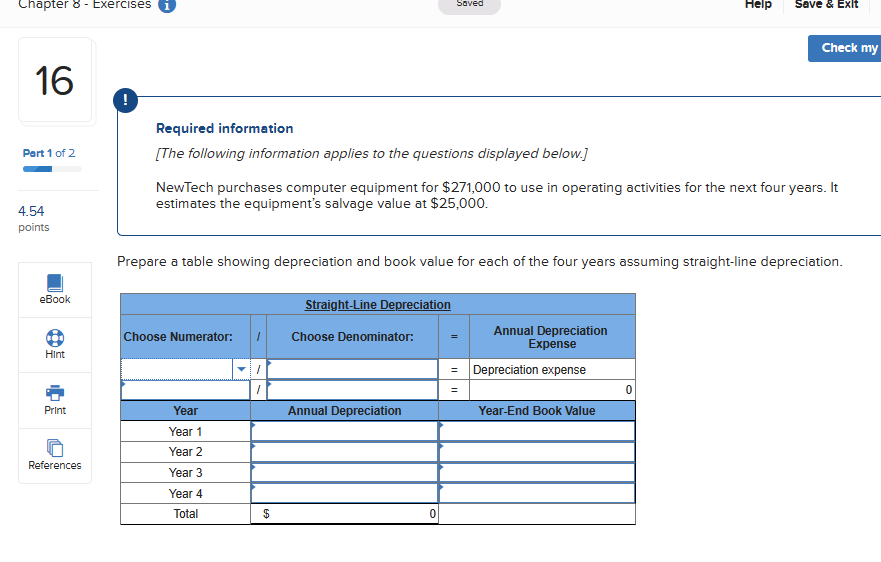Click the denominator amount input field
This screenshot has width=881, height=562.
(x=352, y=390)
